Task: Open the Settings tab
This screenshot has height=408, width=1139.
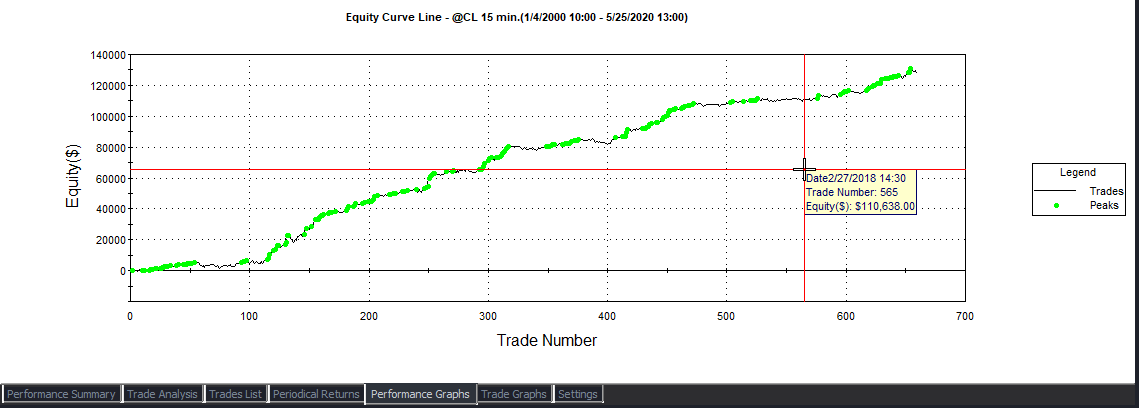Action: click(578, 394)
